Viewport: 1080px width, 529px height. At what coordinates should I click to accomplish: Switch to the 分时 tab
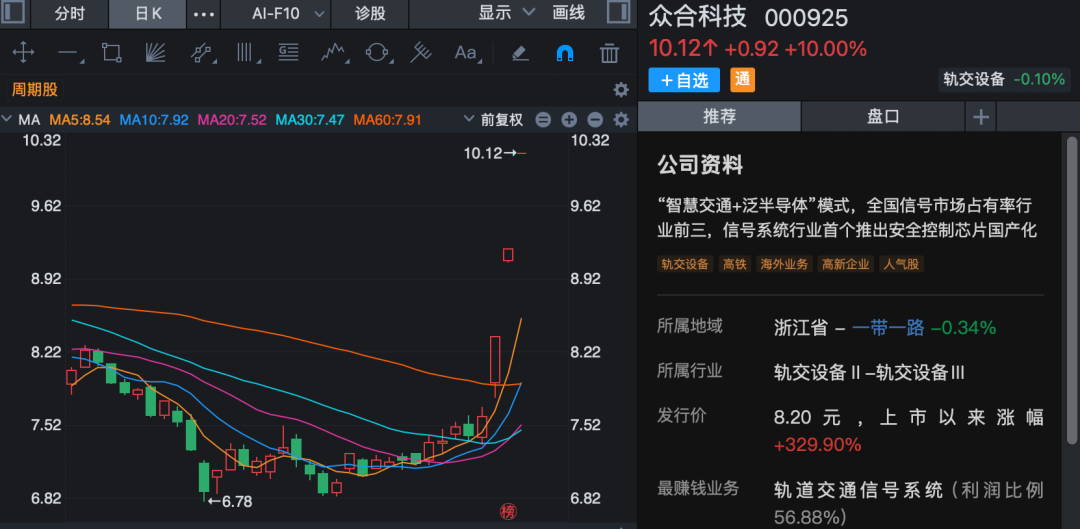(69, 14)
